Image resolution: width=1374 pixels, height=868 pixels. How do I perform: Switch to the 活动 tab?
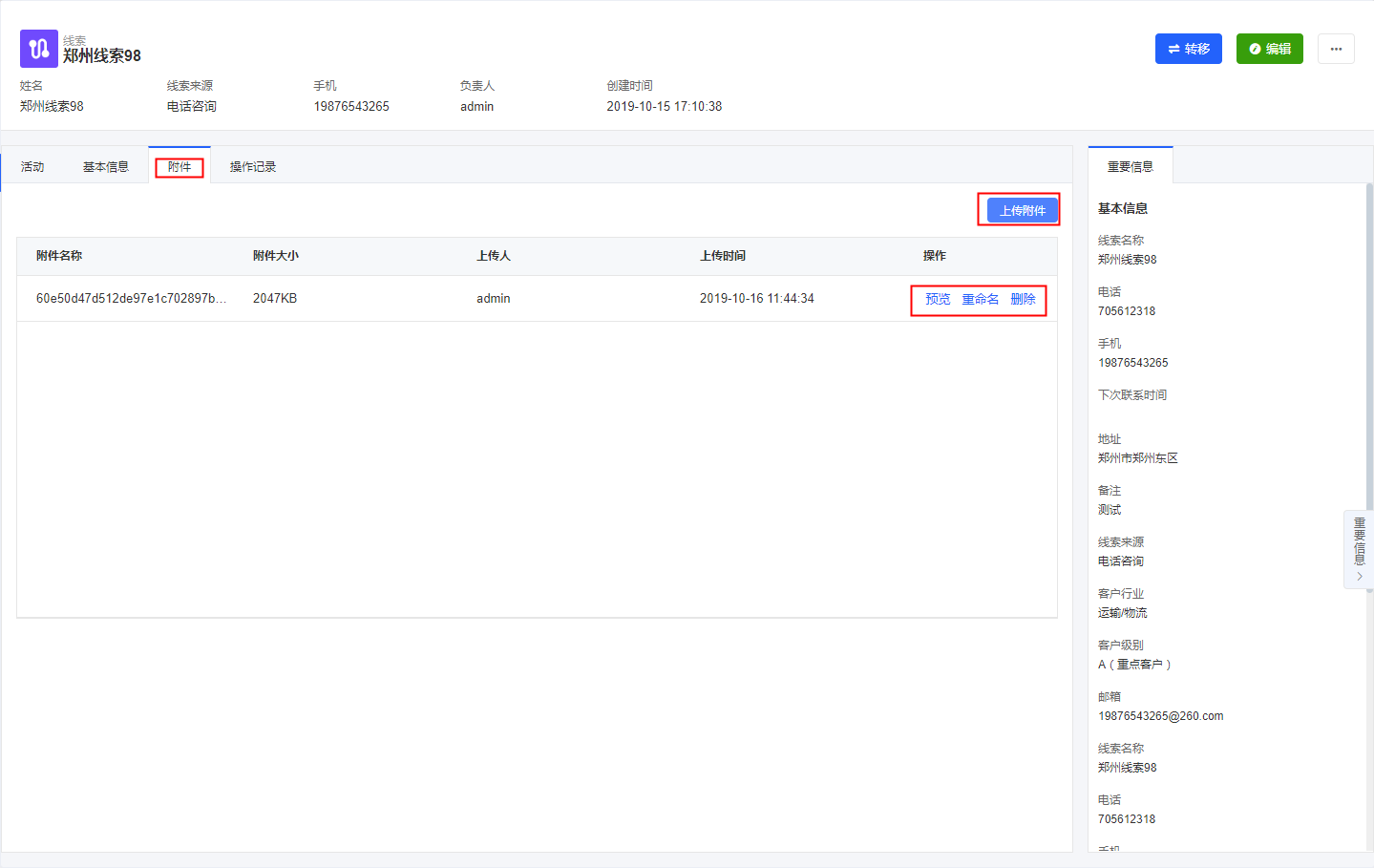pyautogui.click(x=32, y=167)
